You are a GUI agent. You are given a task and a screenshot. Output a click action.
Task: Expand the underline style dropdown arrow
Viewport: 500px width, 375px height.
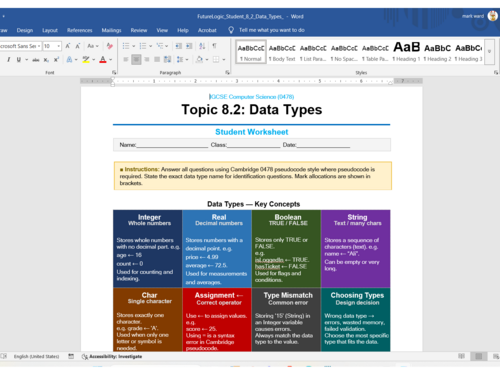[x=26, y=60]
